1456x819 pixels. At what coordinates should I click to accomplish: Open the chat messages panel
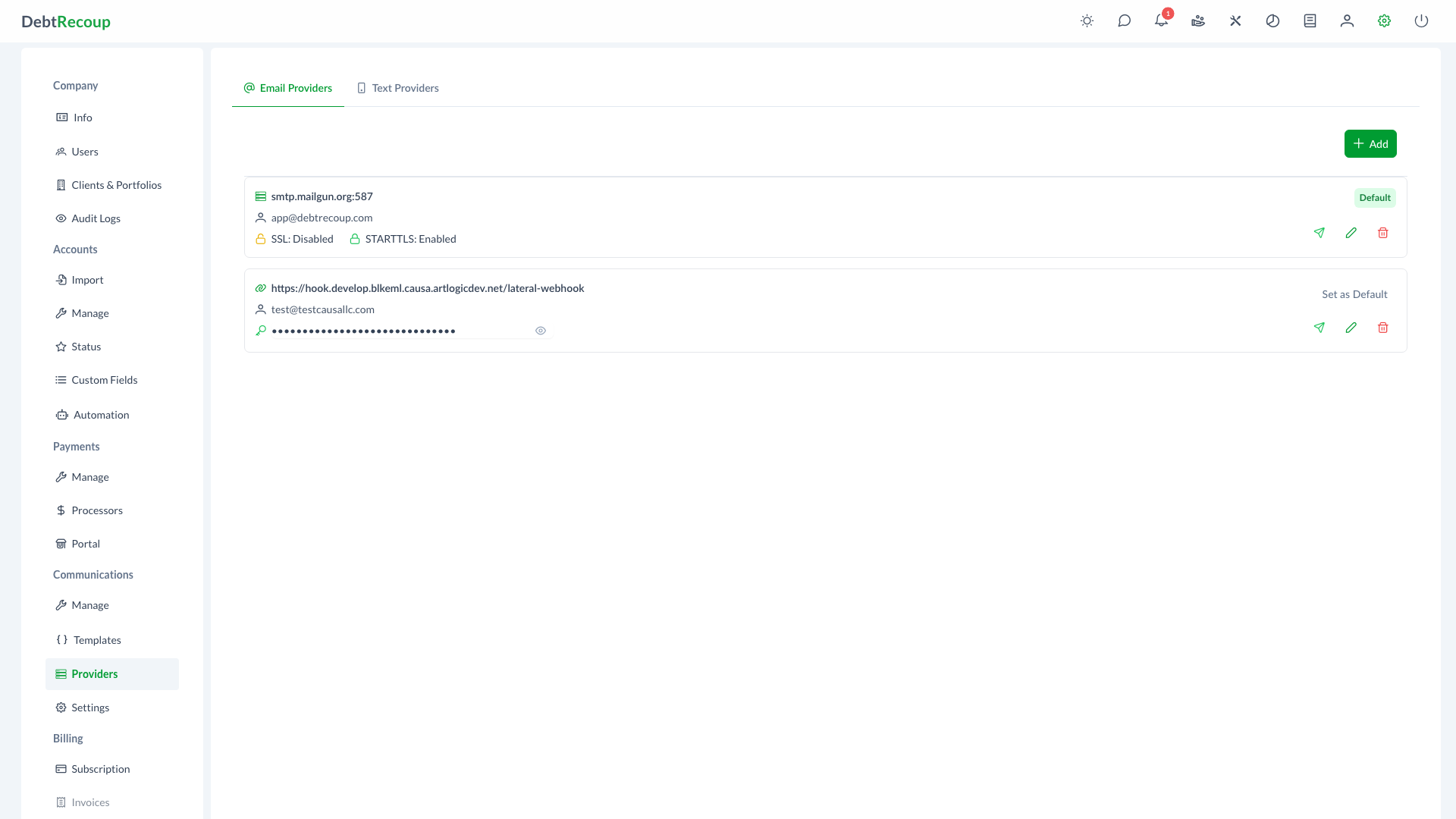(x=1124, y=21)
